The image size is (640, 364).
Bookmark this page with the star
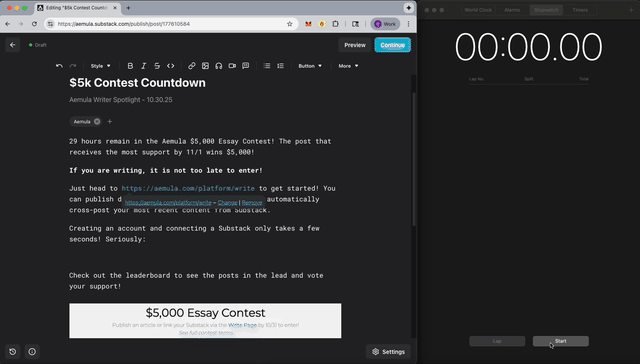[x=289, y=24]
